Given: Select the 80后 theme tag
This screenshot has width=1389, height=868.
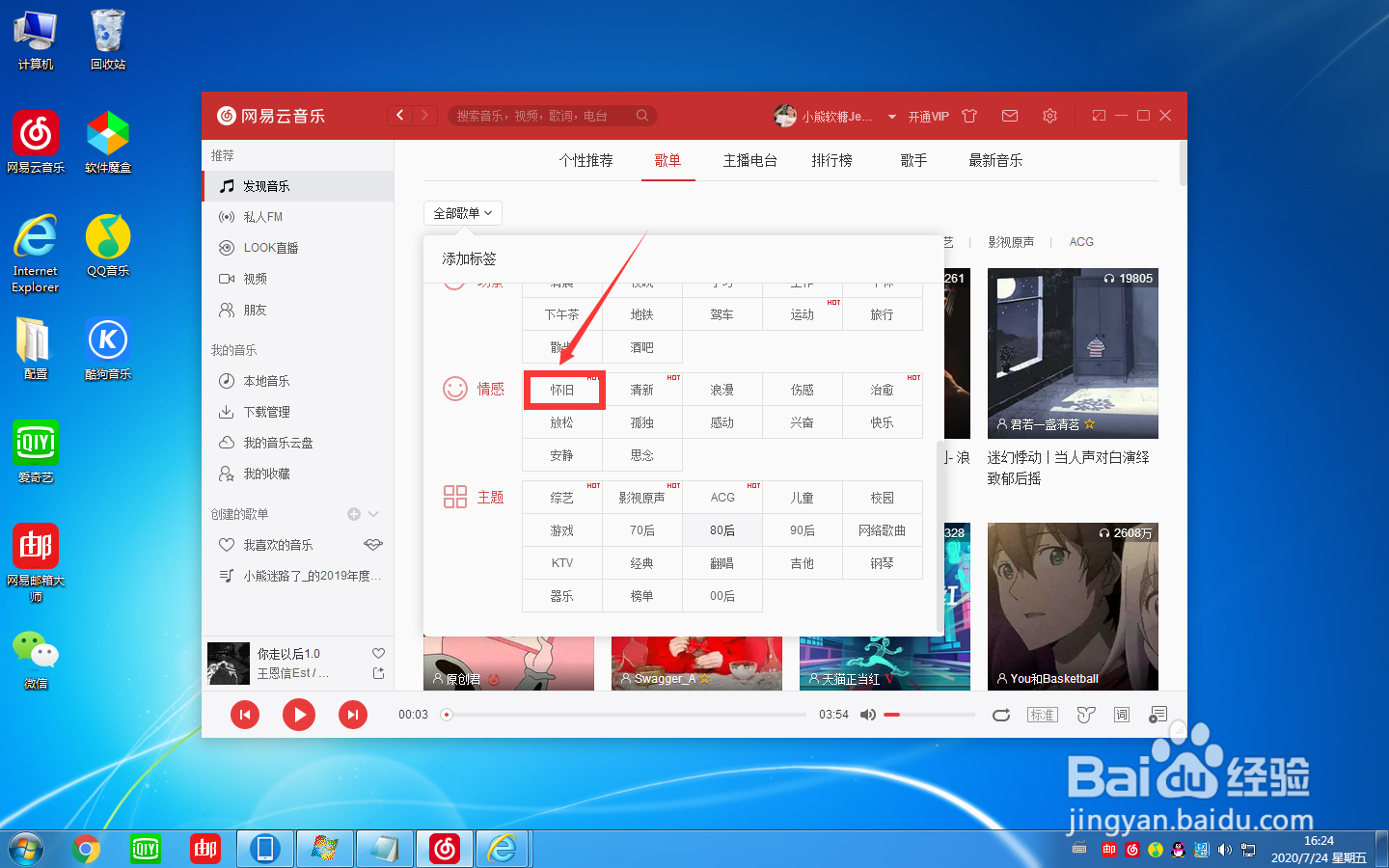Looking at the screenshot, I should point(722,530).
